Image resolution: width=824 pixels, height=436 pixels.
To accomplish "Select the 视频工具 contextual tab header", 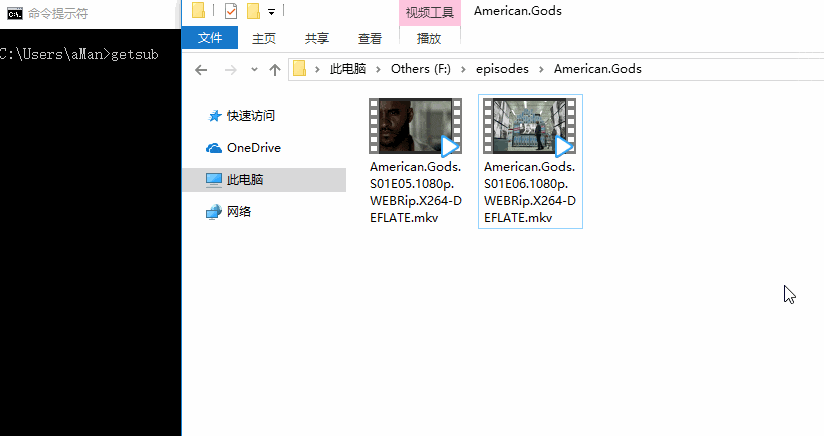I will click(x=430, y=13).
